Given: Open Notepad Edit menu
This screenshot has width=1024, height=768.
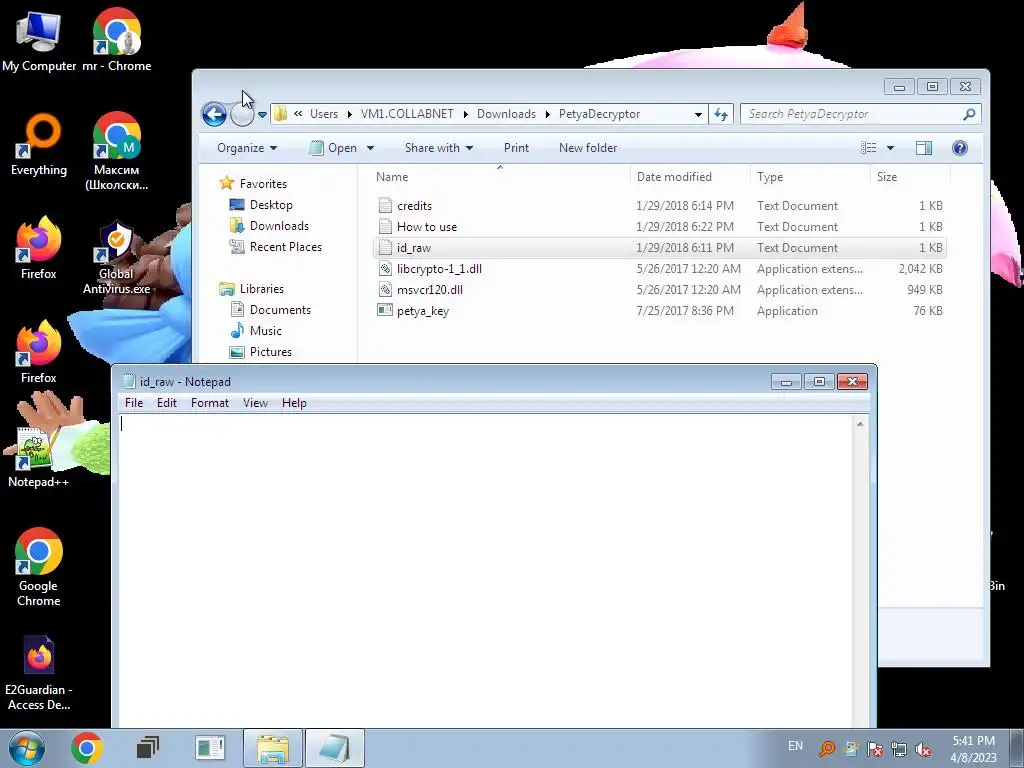Looking at the screenshot, I should click(x=167, y=403).
